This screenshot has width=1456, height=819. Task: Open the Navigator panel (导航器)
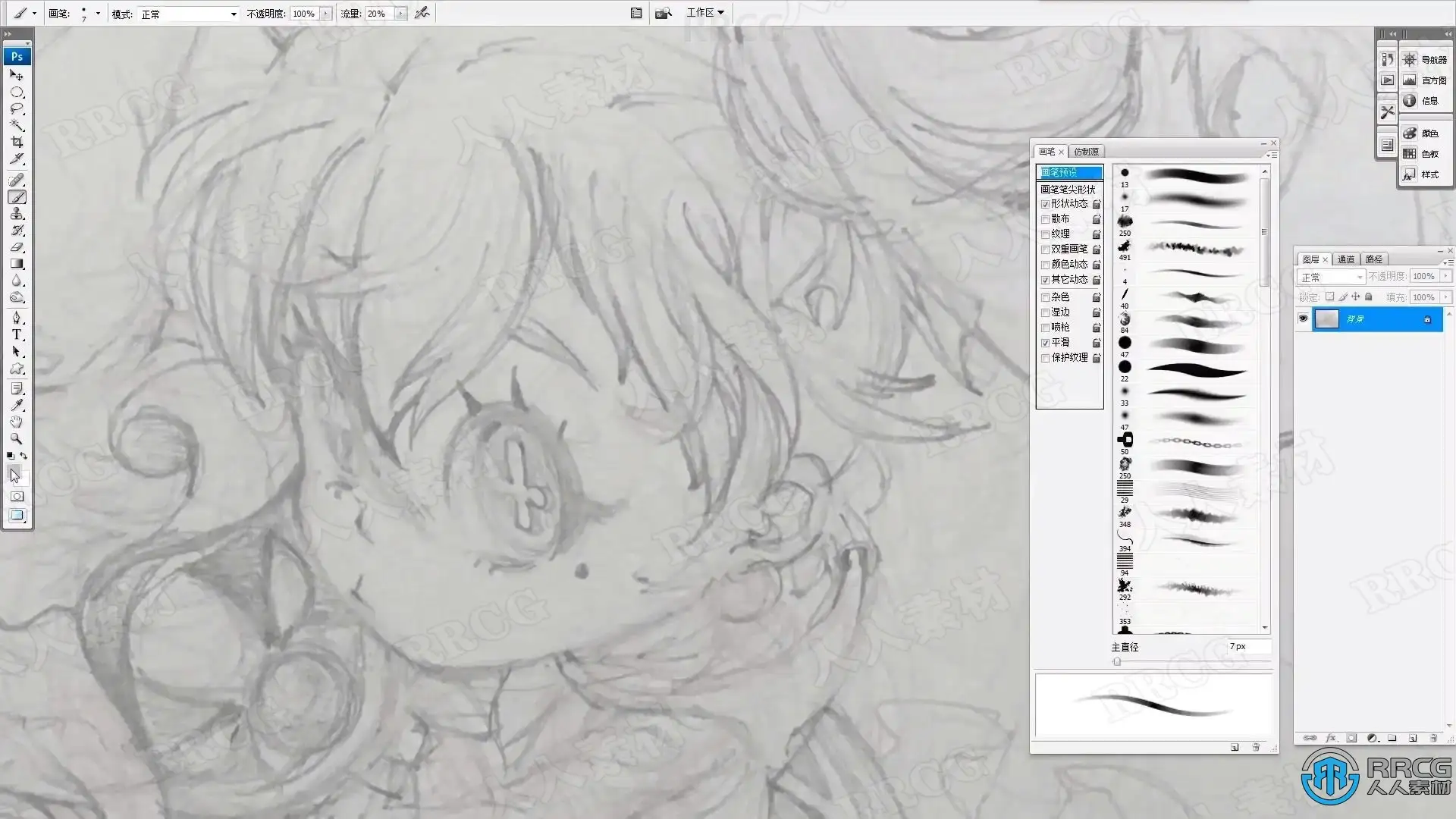(1426, 59)
